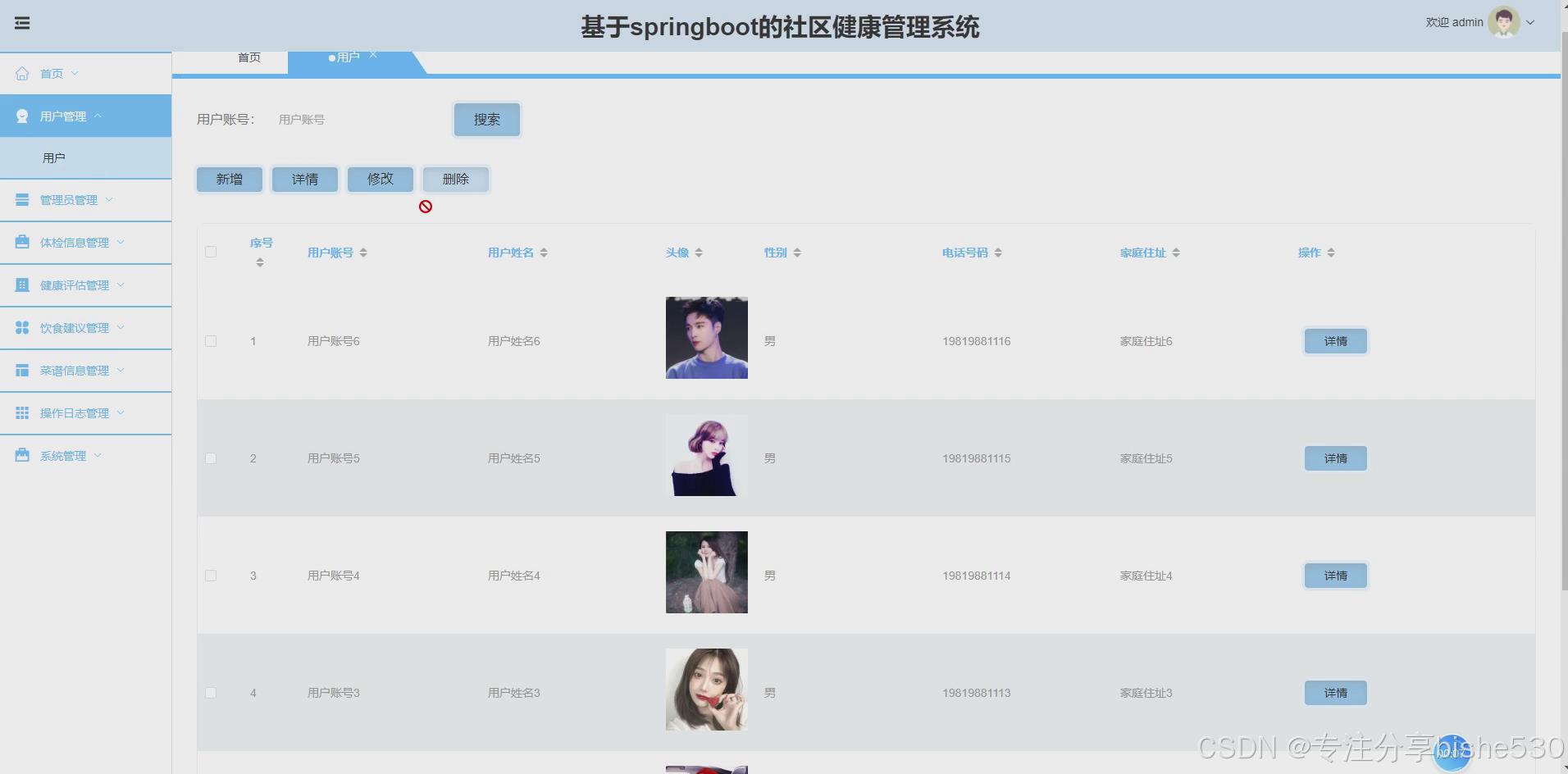Sort by 头像 column
Viewport: 1568px width, 774px height.
tap(699, 253)
